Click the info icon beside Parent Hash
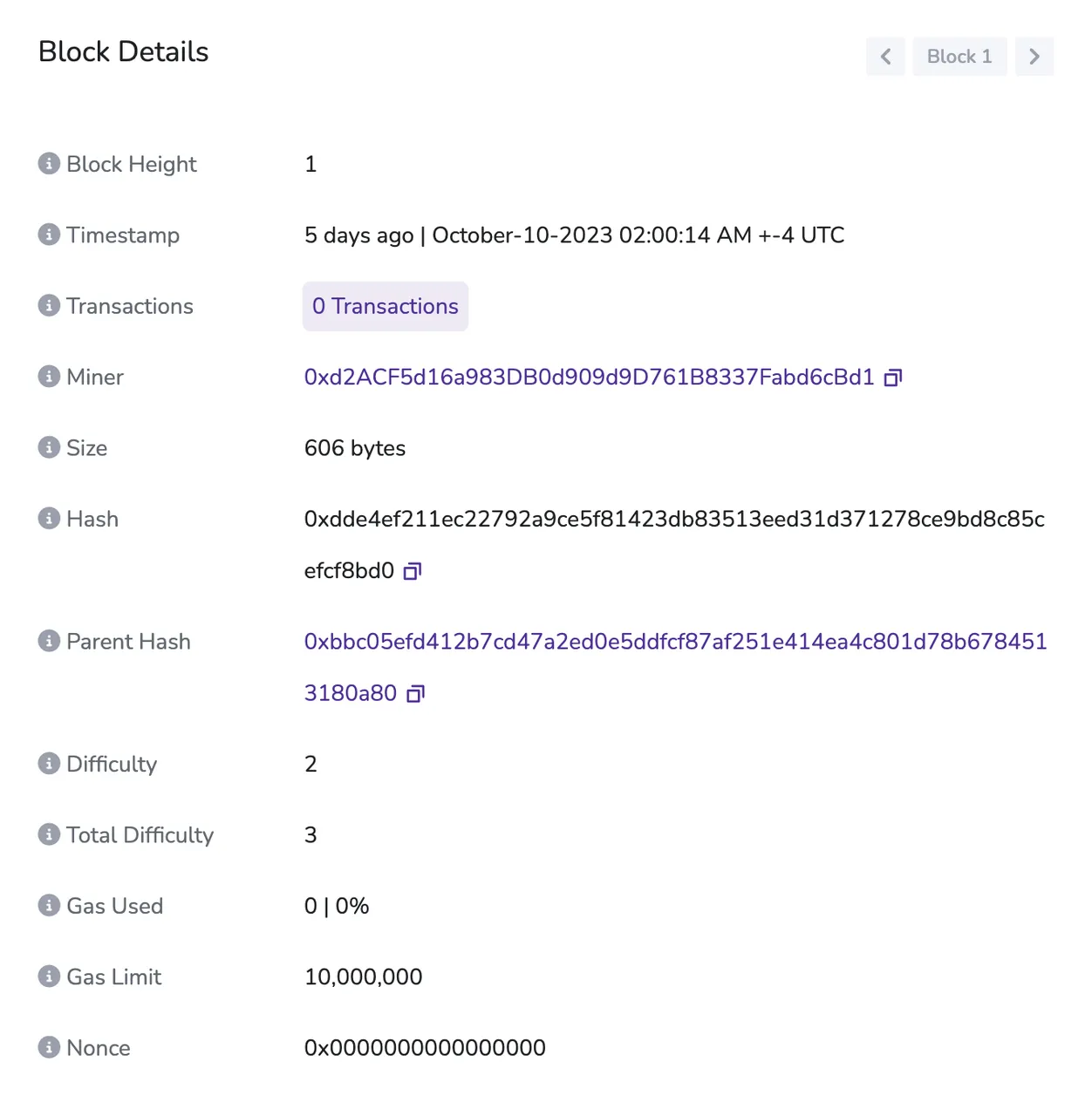 pyautogui.click(x=49, y=641)
